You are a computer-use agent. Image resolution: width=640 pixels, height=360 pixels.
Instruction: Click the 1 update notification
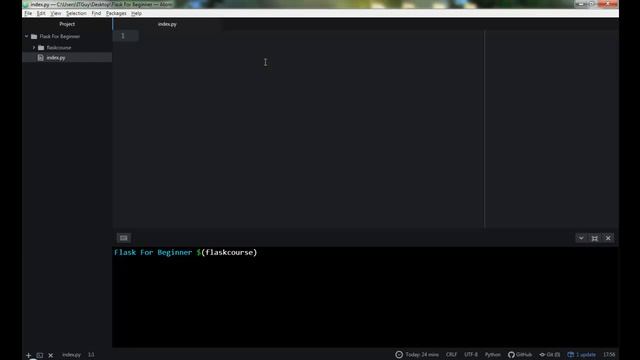pyautogui.click(x=582, y=355)
